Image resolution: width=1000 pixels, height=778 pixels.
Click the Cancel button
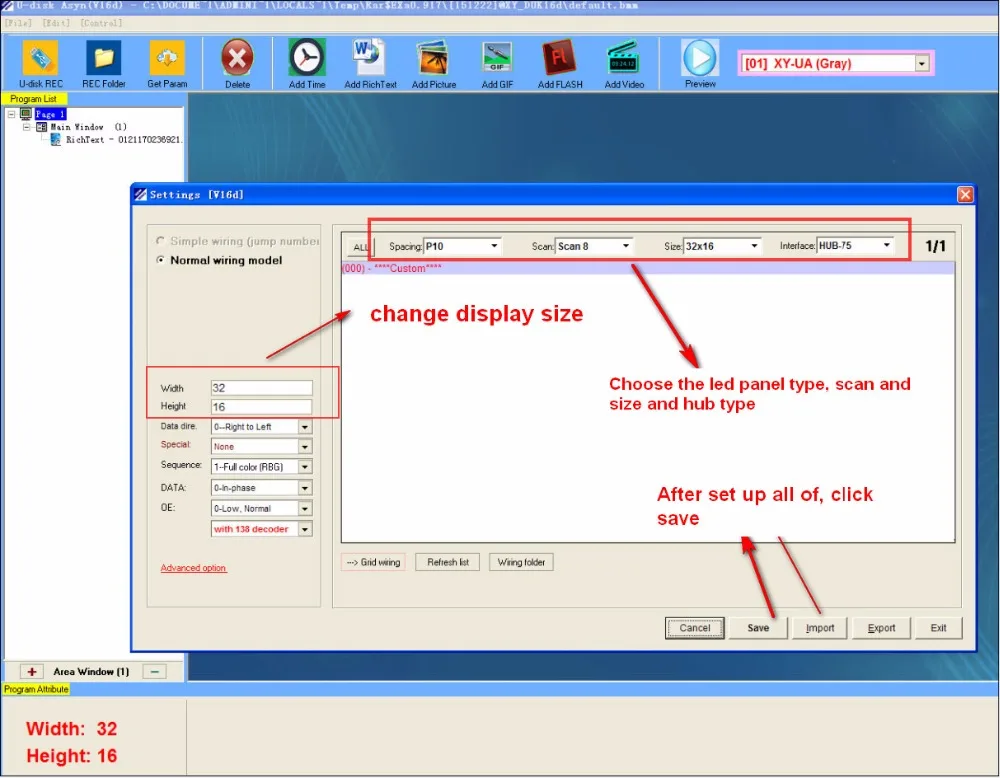(x=695, y=628)
